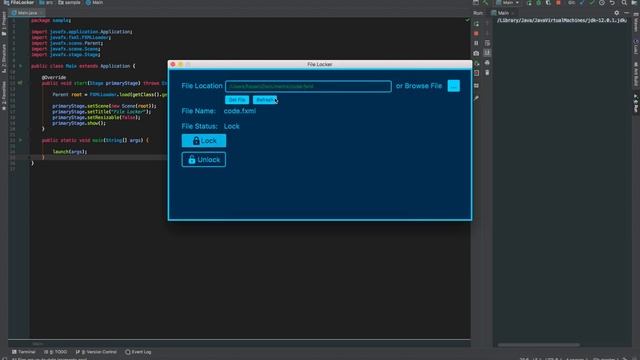This screenshot has height=360, width=640.
Task: Click the Search Everywhere magnifier icon
Action: [x=624, y=2]
